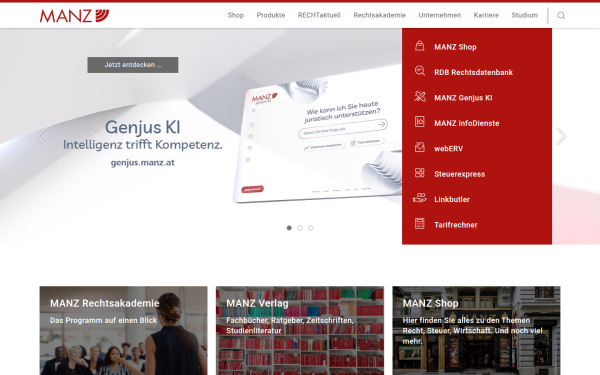Viewport: 600px width, 375px height.
Task: Open the MANZ Shop storefront card
Action: click(x=476, y=331)
